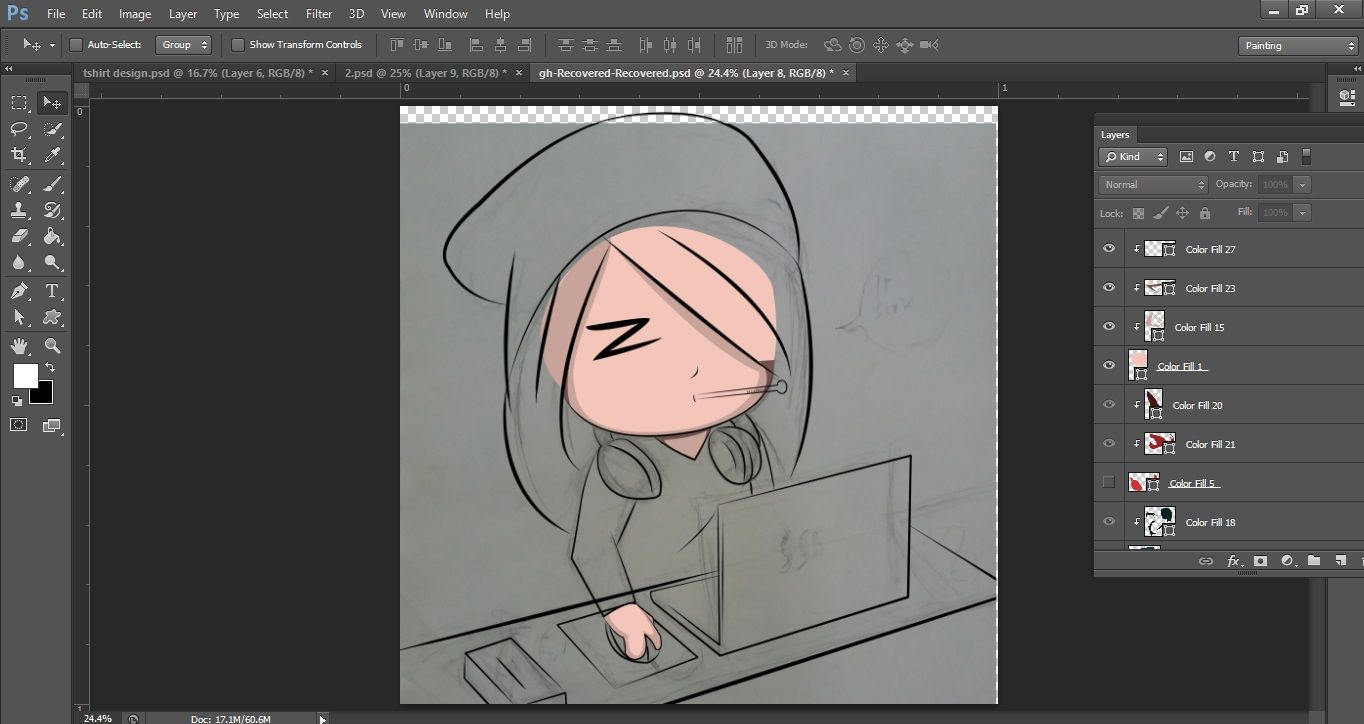Click the foreground color swatch
The width and height of the screenshot is (1364, 724).
tap(24, 375)
